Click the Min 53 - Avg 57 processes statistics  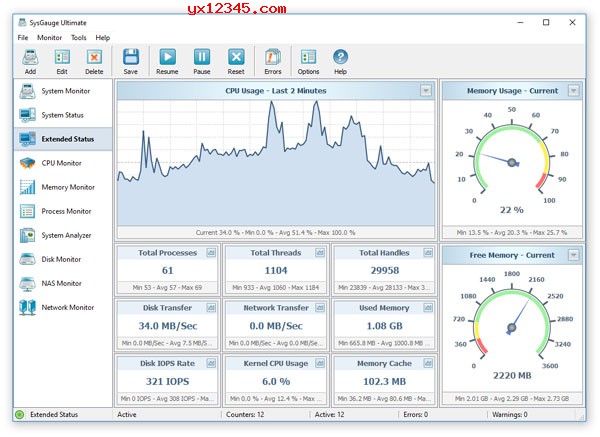click(167, 287)
